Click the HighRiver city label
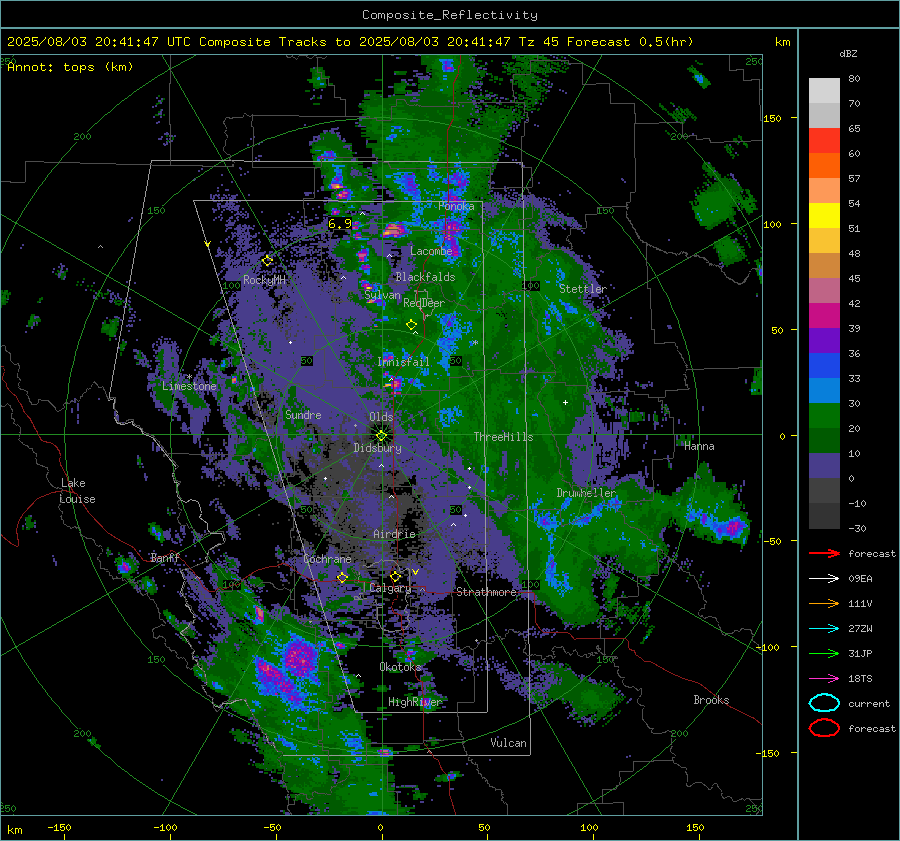Image resolution: width=900 pixels, height=841 pixels. pos(415,702)
